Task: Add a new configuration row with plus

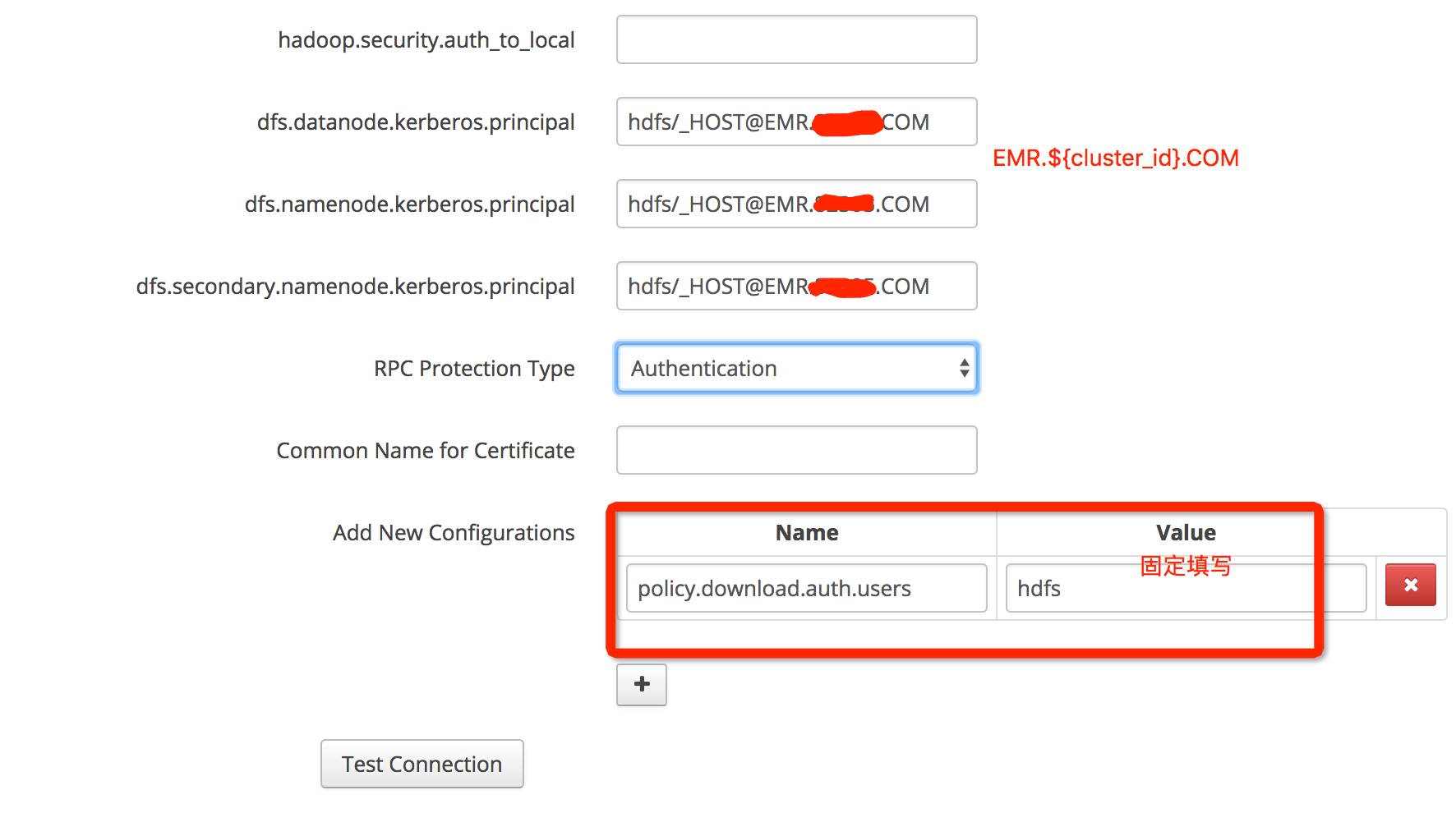Action: (x=642, y=684)
